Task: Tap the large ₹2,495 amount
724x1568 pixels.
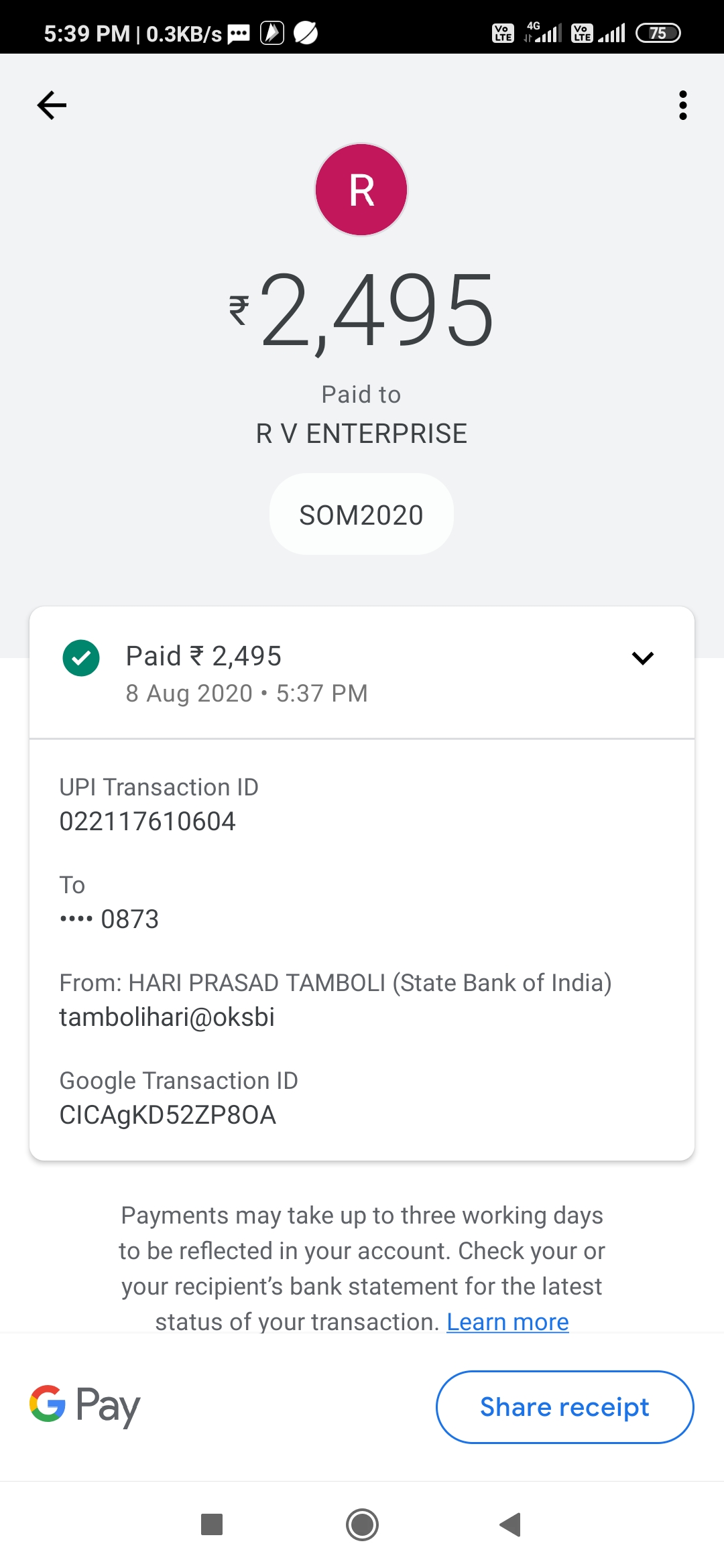Action: (362, 310)
